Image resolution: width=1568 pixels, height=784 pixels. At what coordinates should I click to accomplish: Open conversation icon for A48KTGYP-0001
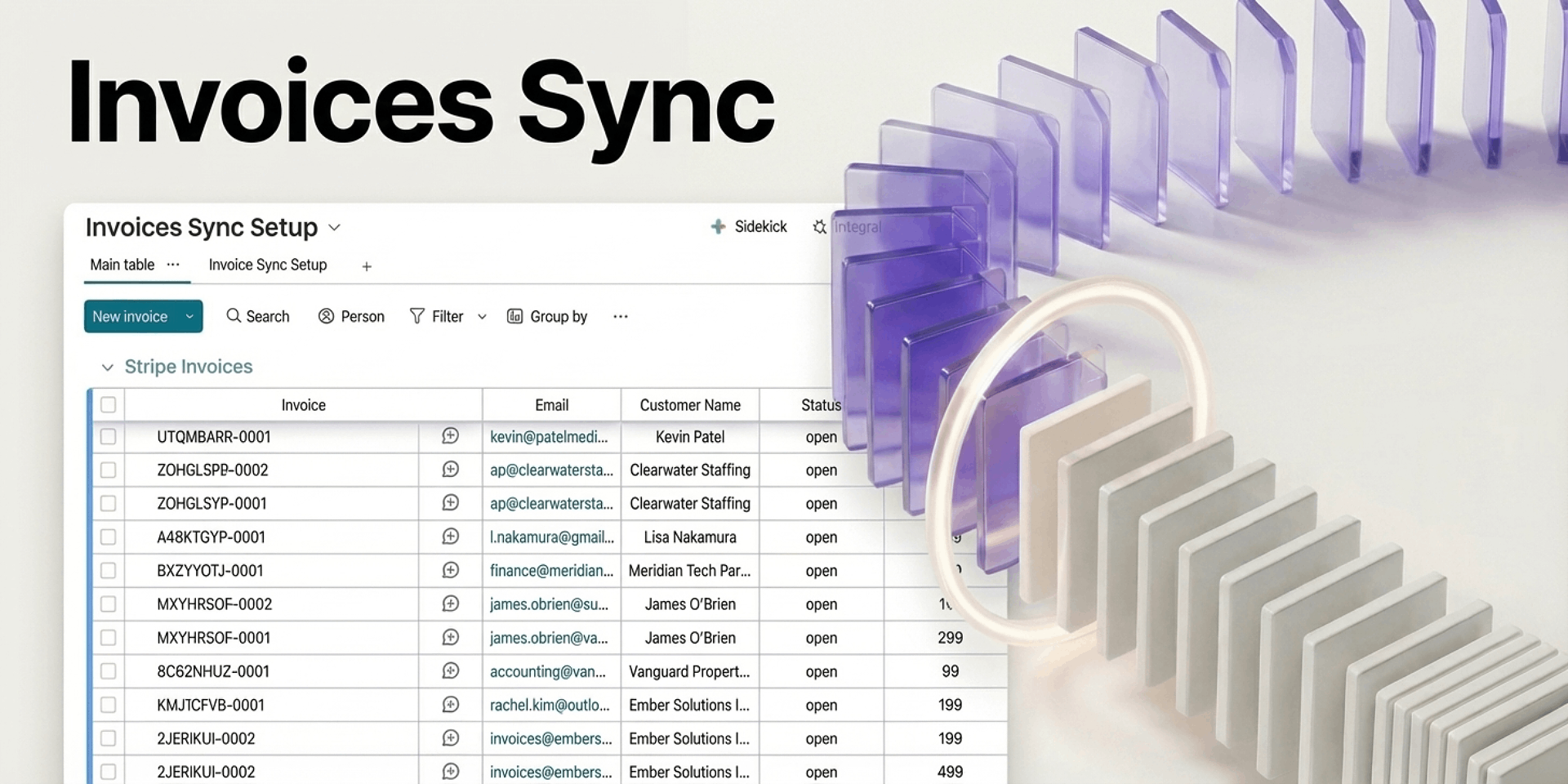point(450,537)
